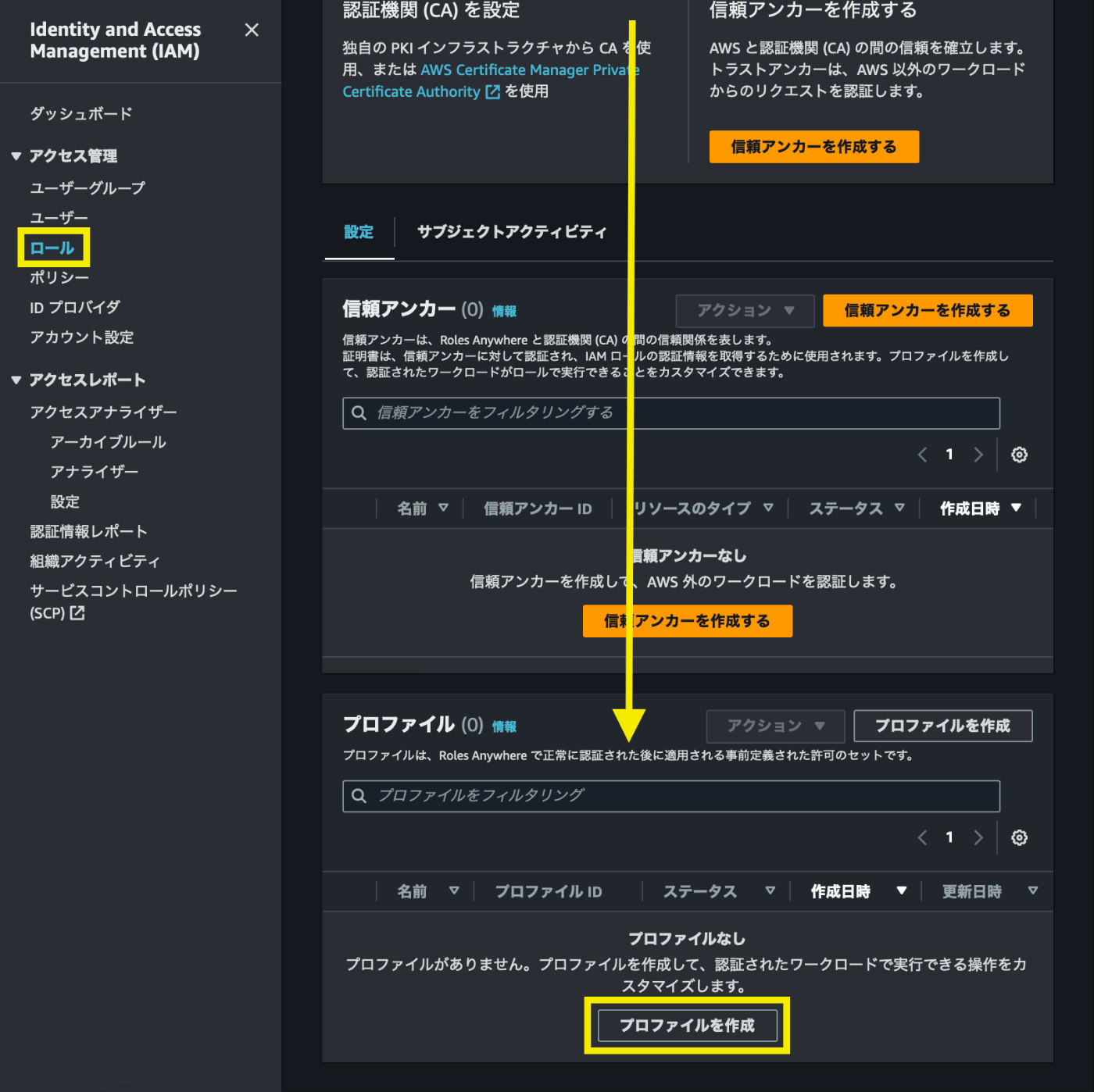Click 信頼アンカーを作成する button in top card

(813, 147)
